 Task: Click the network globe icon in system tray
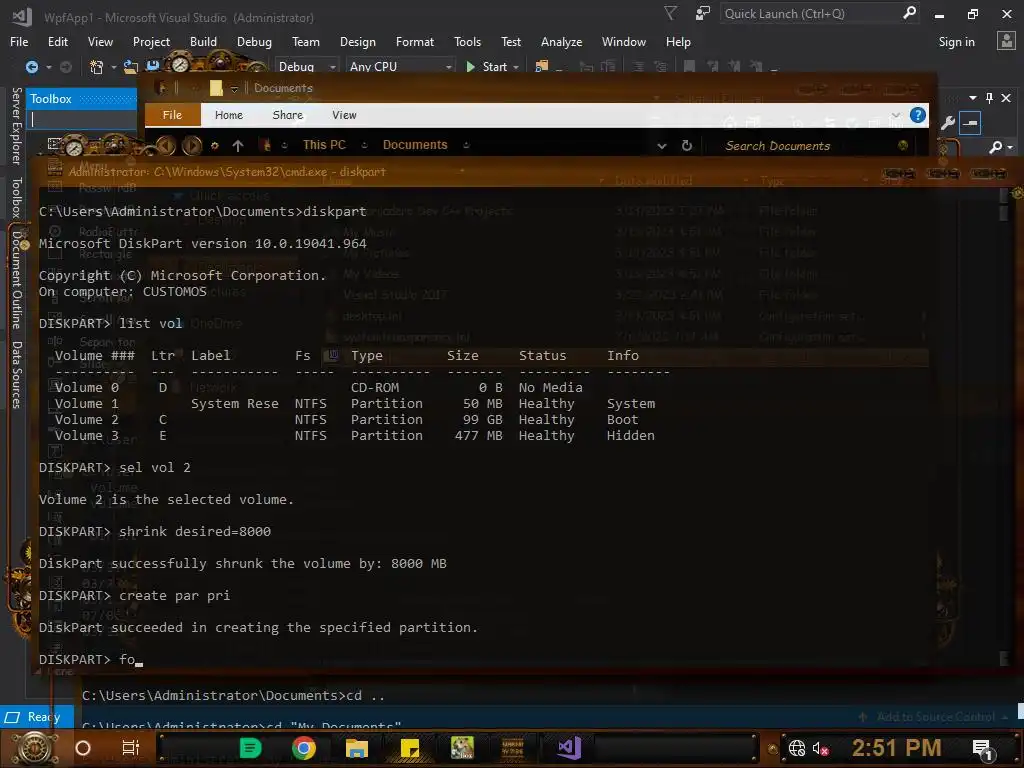coord(797,748)
